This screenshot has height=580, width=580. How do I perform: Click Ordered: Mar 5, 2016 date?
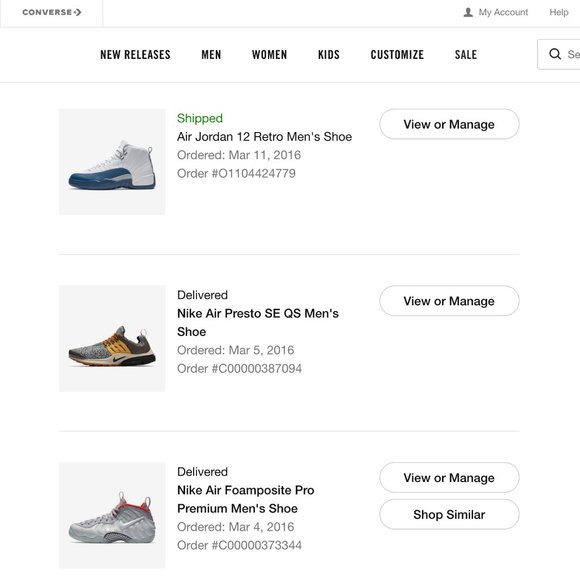(236, 350)
